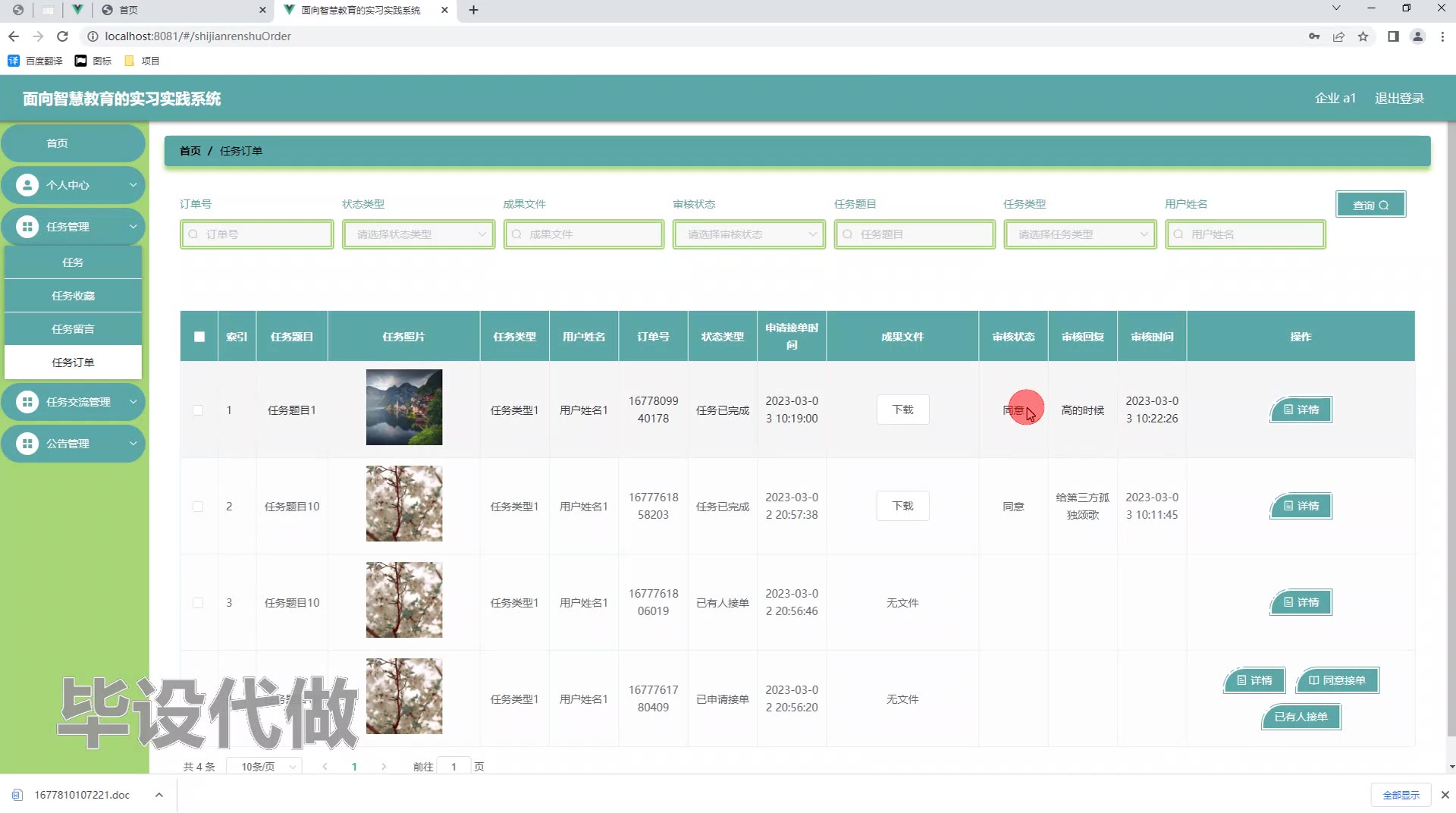The width and height of the screenshot is (1456, 813).
Task: Go to next page arrow in pagination
Action: (384, 767)
